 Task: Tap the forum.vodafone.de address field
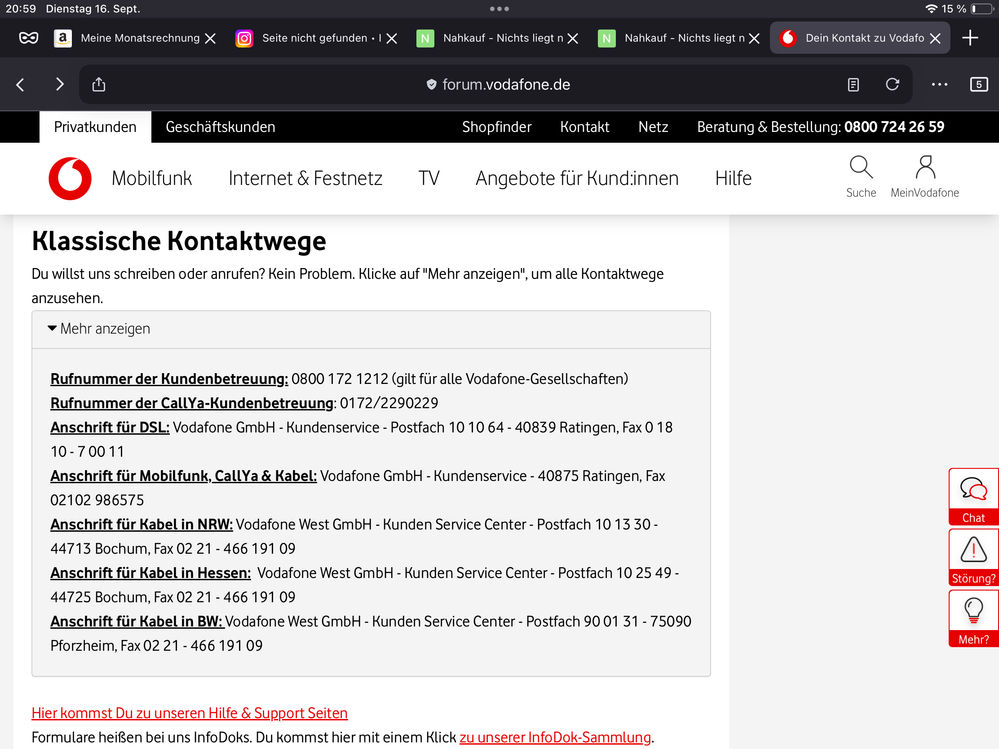tap(506, 85)
